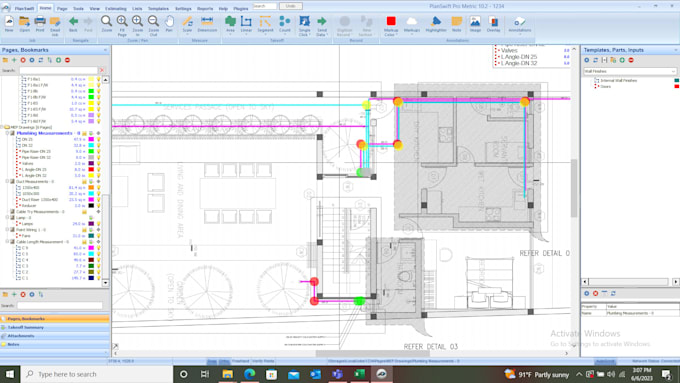Open the Reports ribbon tab
The width and height of the screenshot is (680, 383).
205,9
